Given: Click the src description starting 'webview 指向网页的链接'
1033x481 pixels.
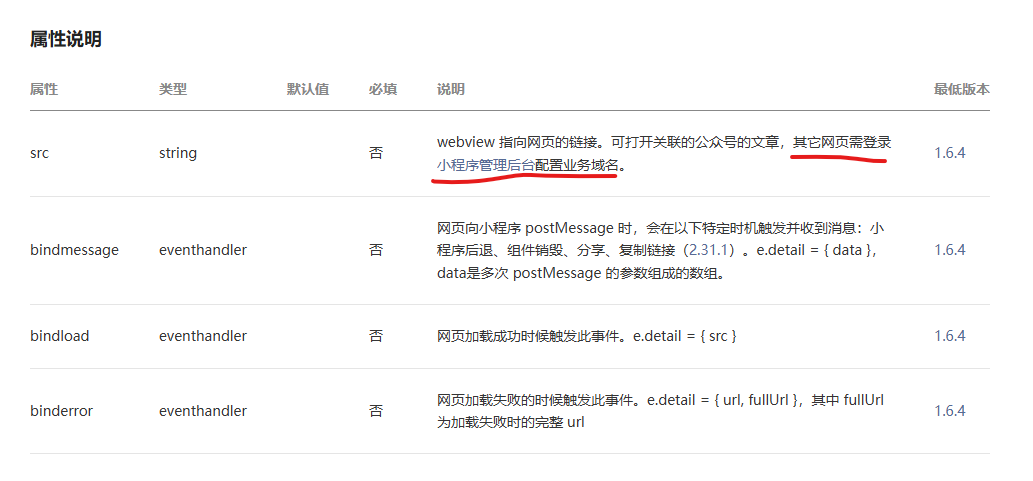Looking at the screenshot, I should tap(663, 154).
